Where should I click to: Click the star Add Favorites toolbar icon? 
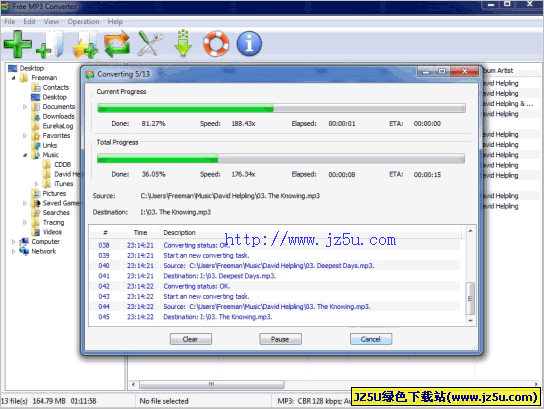tap(85, 44)
